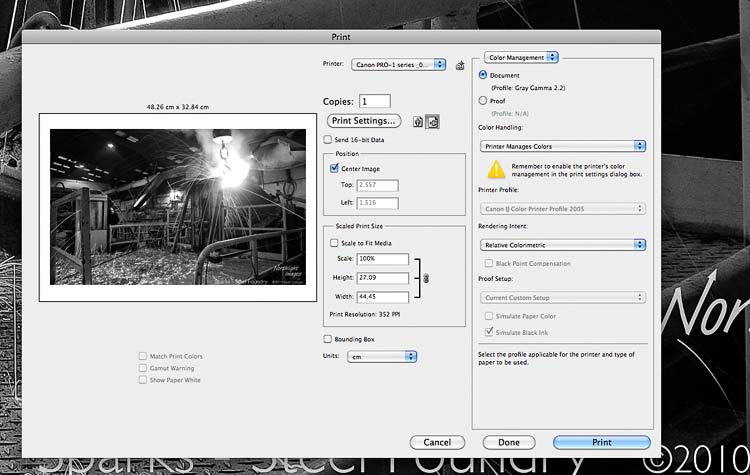Click the Top position field
750x475 pixels.
377,185
